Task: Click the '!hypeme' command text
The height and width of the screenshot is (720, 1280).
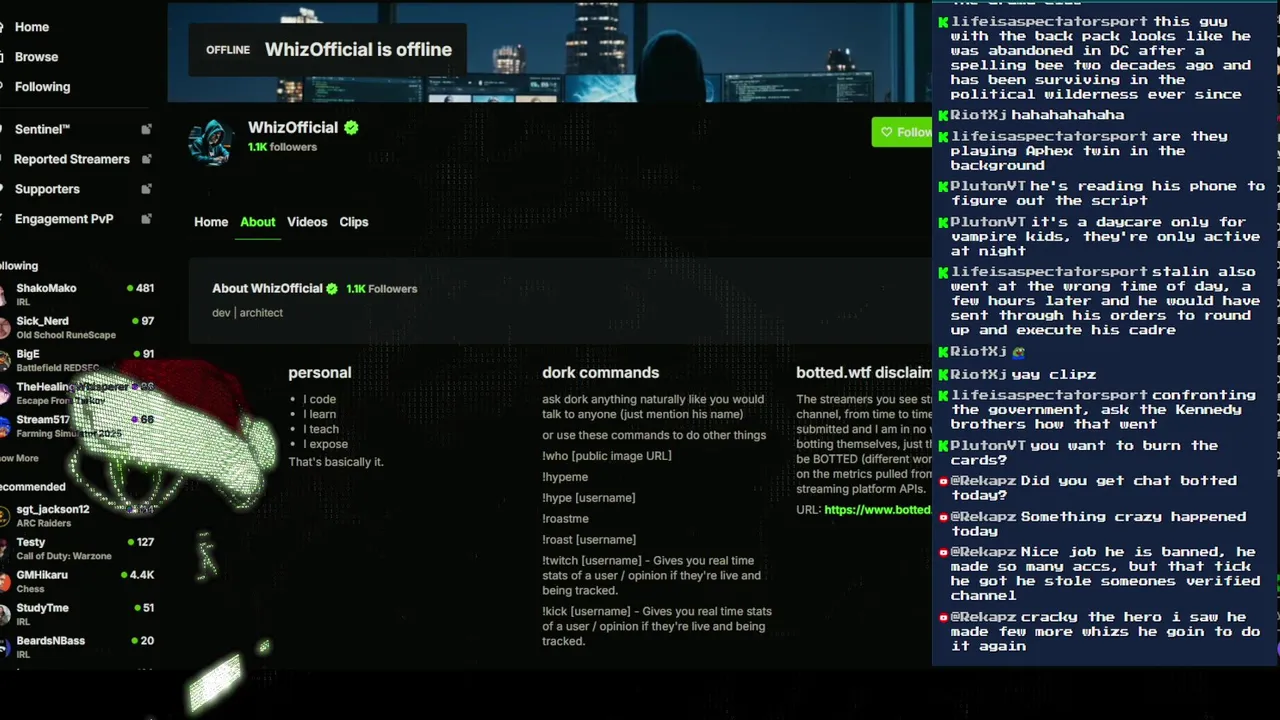Action: click(565, 477)
